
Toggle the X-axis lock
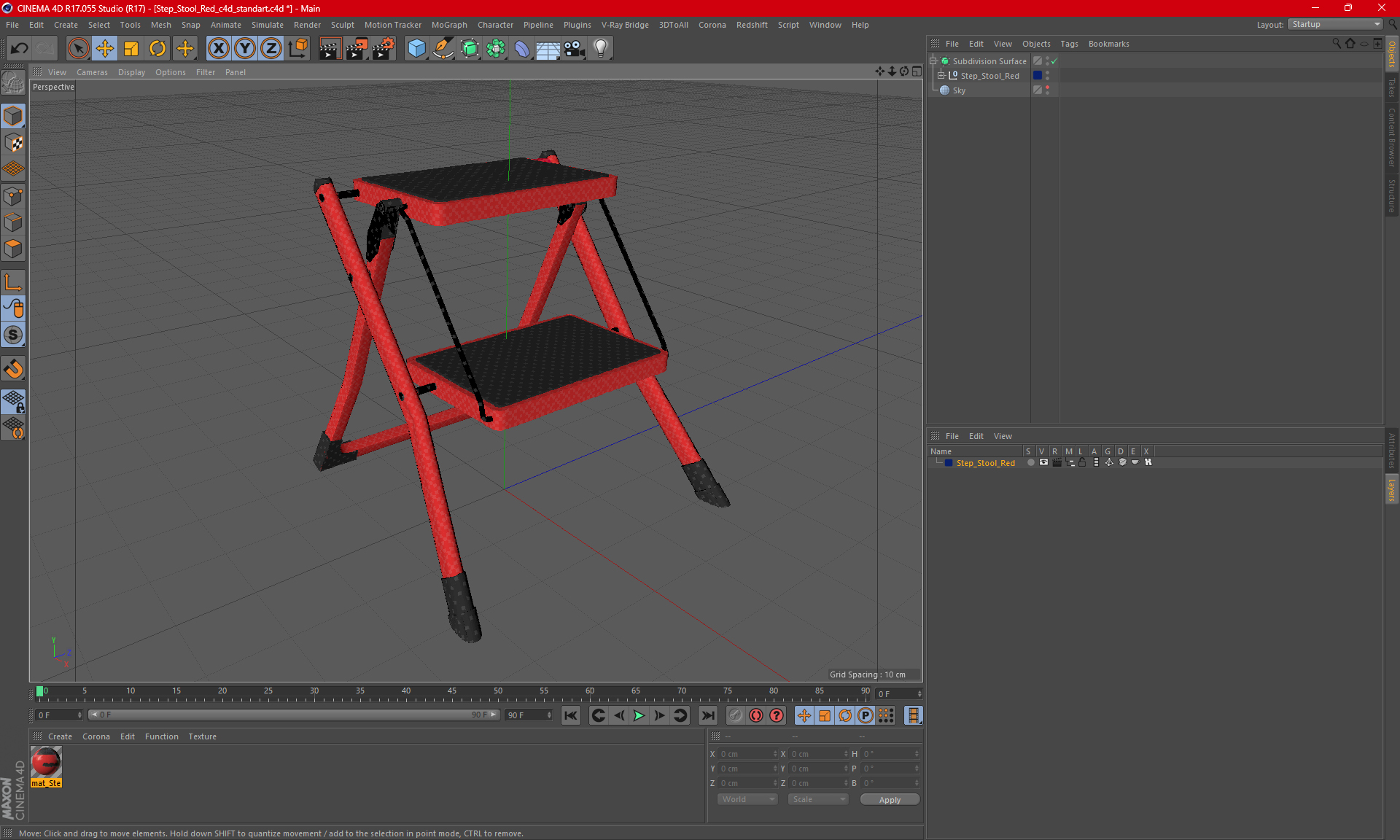(x=218, y=48)
